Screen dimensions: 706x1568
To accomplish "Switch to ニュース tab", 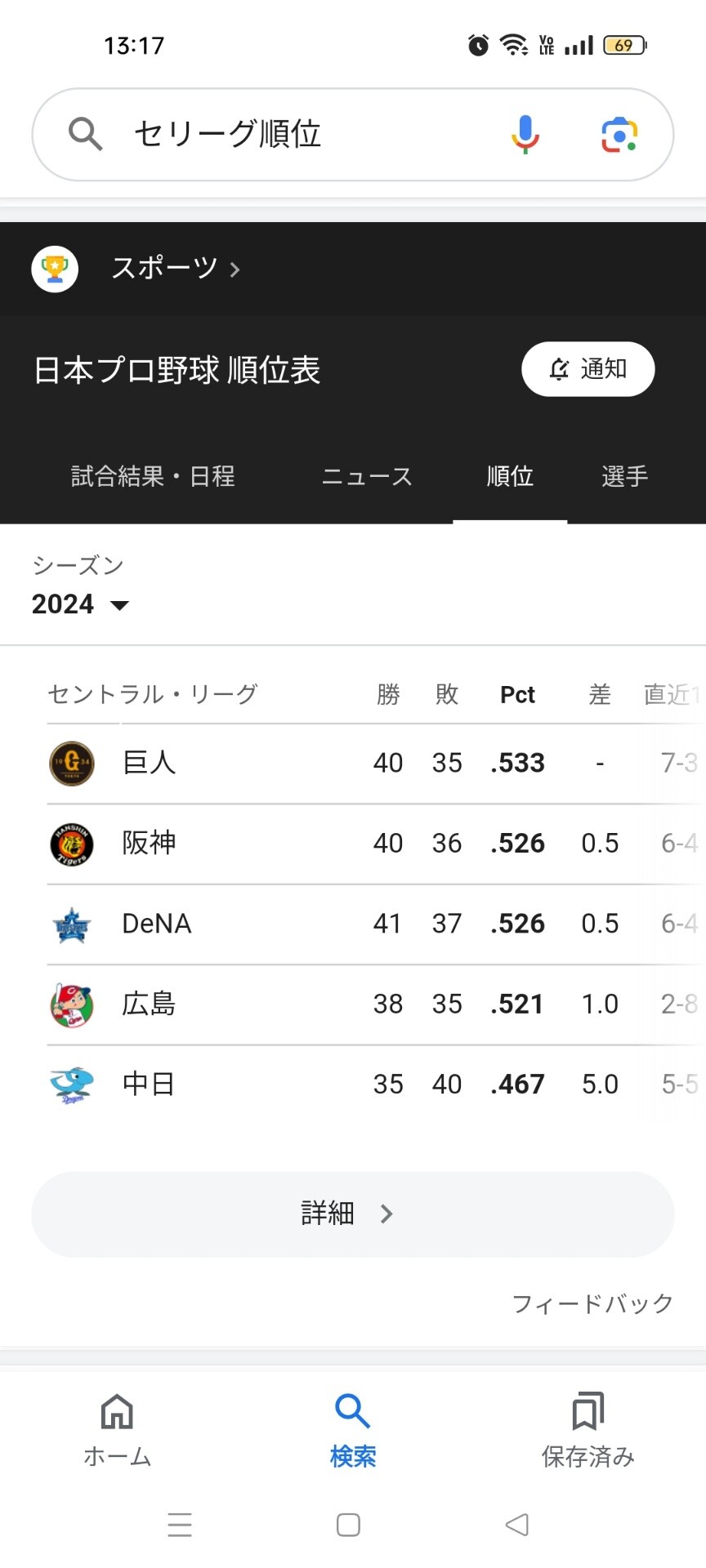I will (x=367, y=476).
